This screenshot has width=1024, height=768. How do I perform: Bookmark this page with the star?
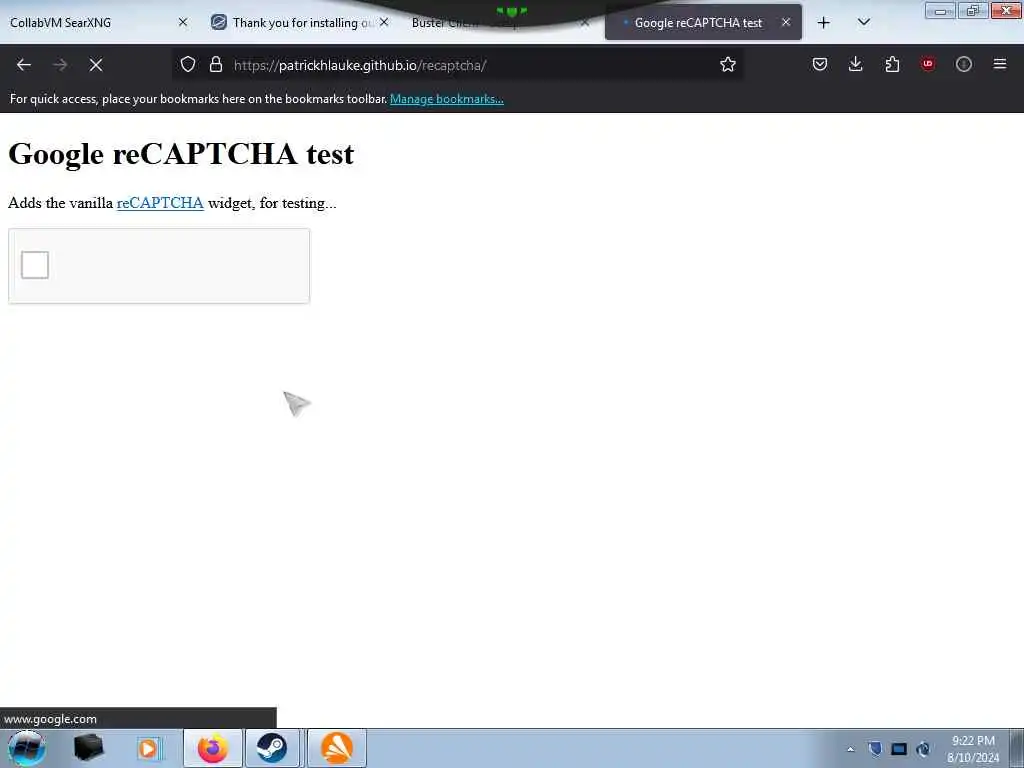[728, 65]
